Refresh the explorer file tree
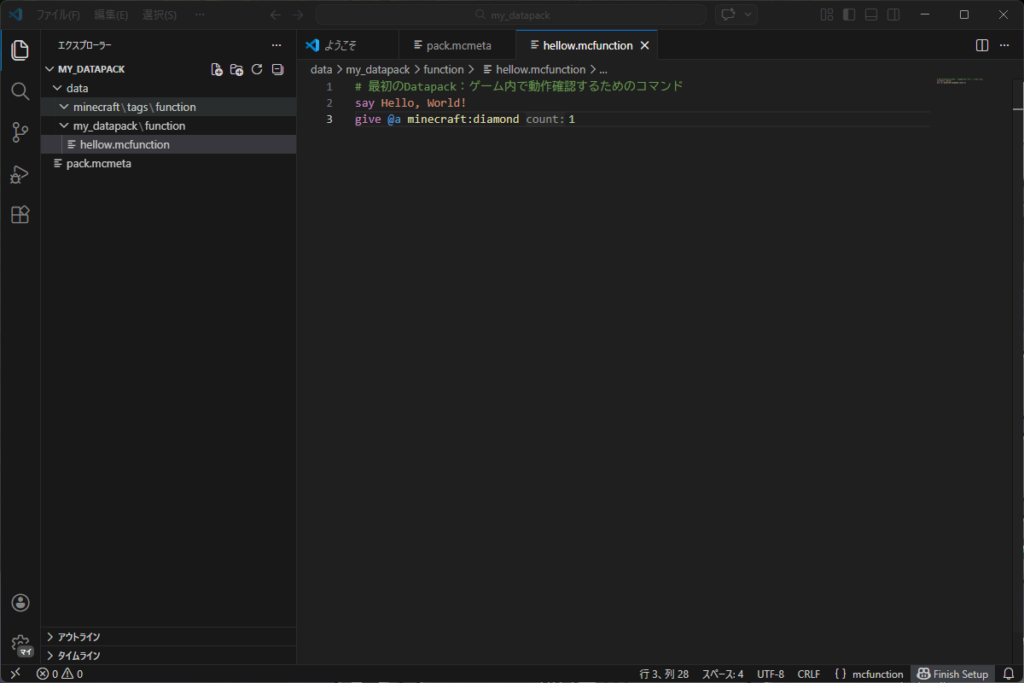This screenshot has height=683, width=1024. pyautogui.click(x=257, y=70)
